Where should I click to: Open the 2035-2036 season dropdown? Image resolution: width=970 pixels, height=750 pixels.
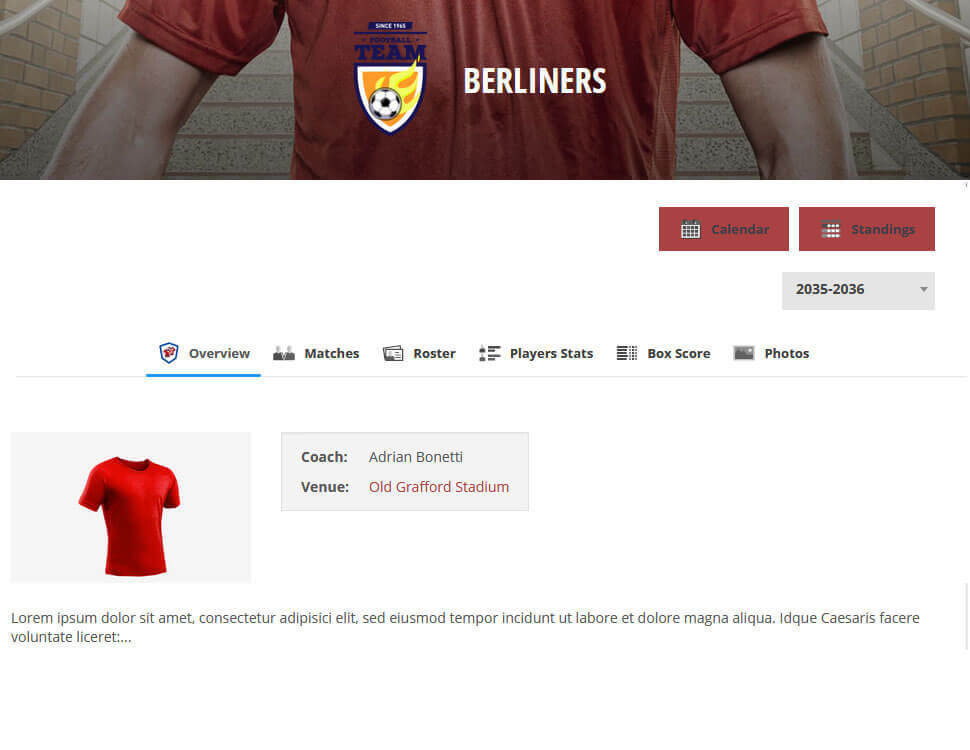tap(858, 290)
